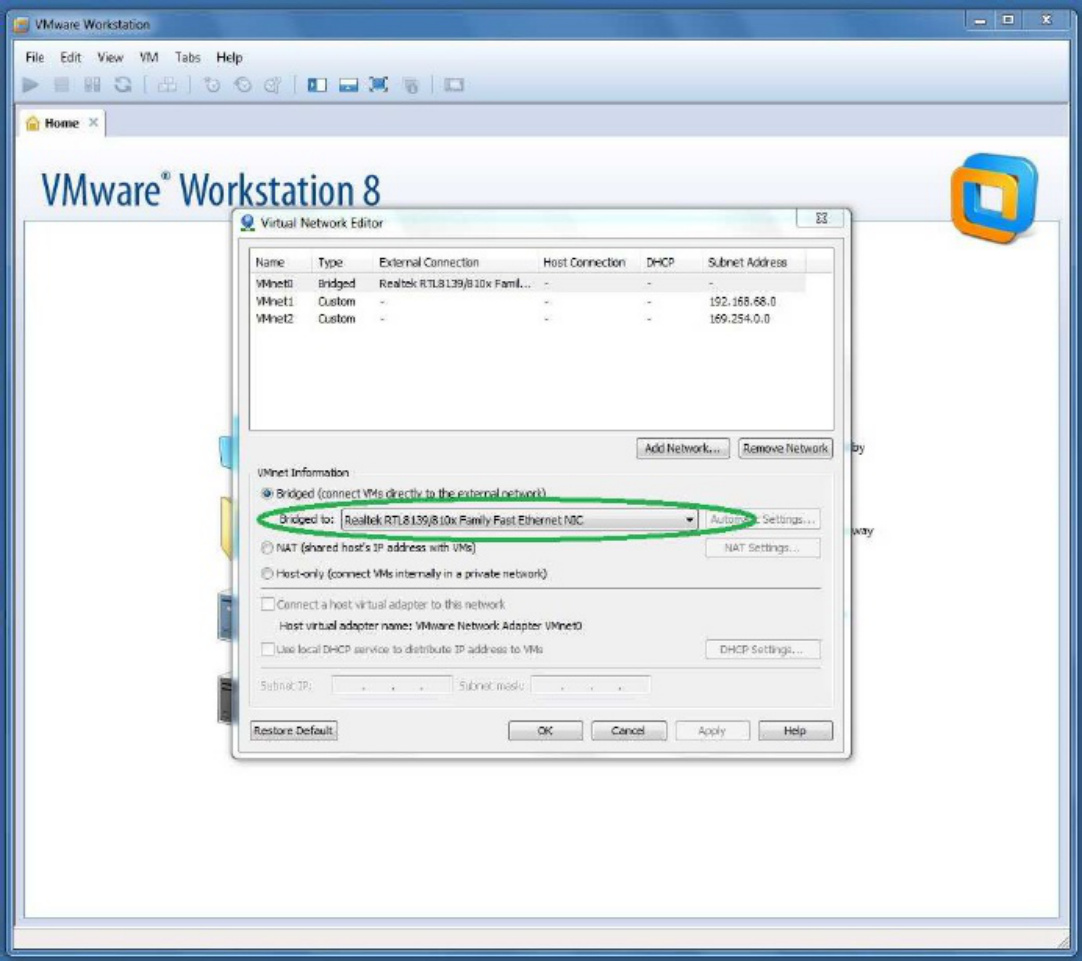Screen dimensions: 1082x961
Task: Click the Automatic Settings button
Action: [763, 519]
